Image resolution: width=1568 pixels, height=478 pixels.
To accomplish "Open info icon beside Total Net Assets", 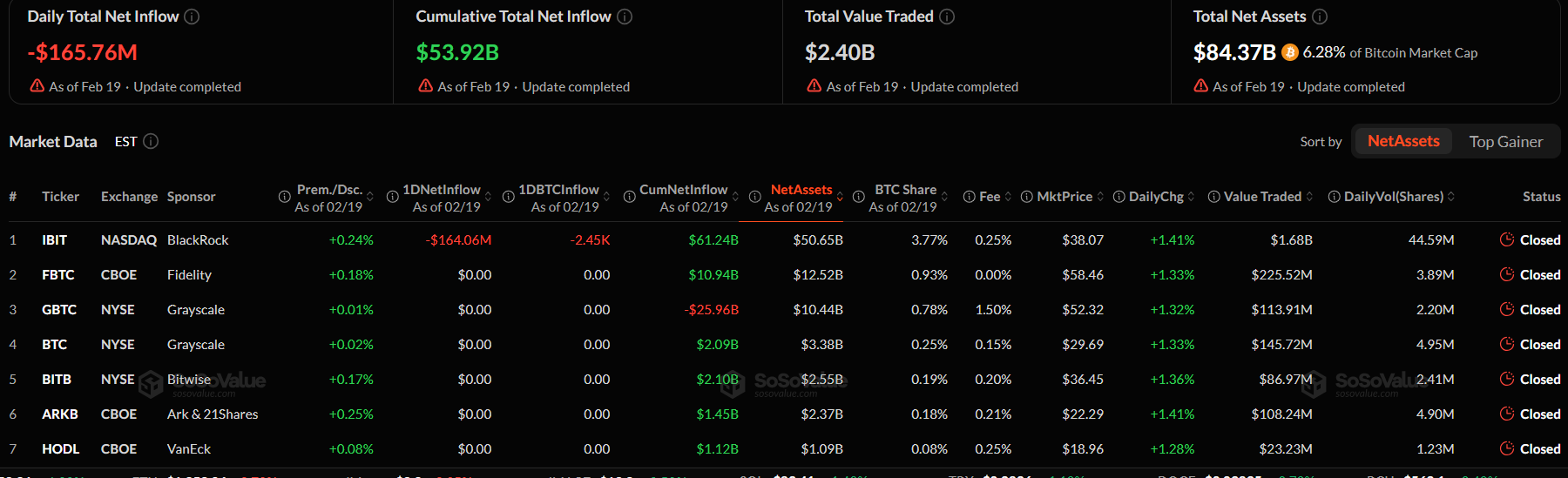I will click(x=1320, y=17).
